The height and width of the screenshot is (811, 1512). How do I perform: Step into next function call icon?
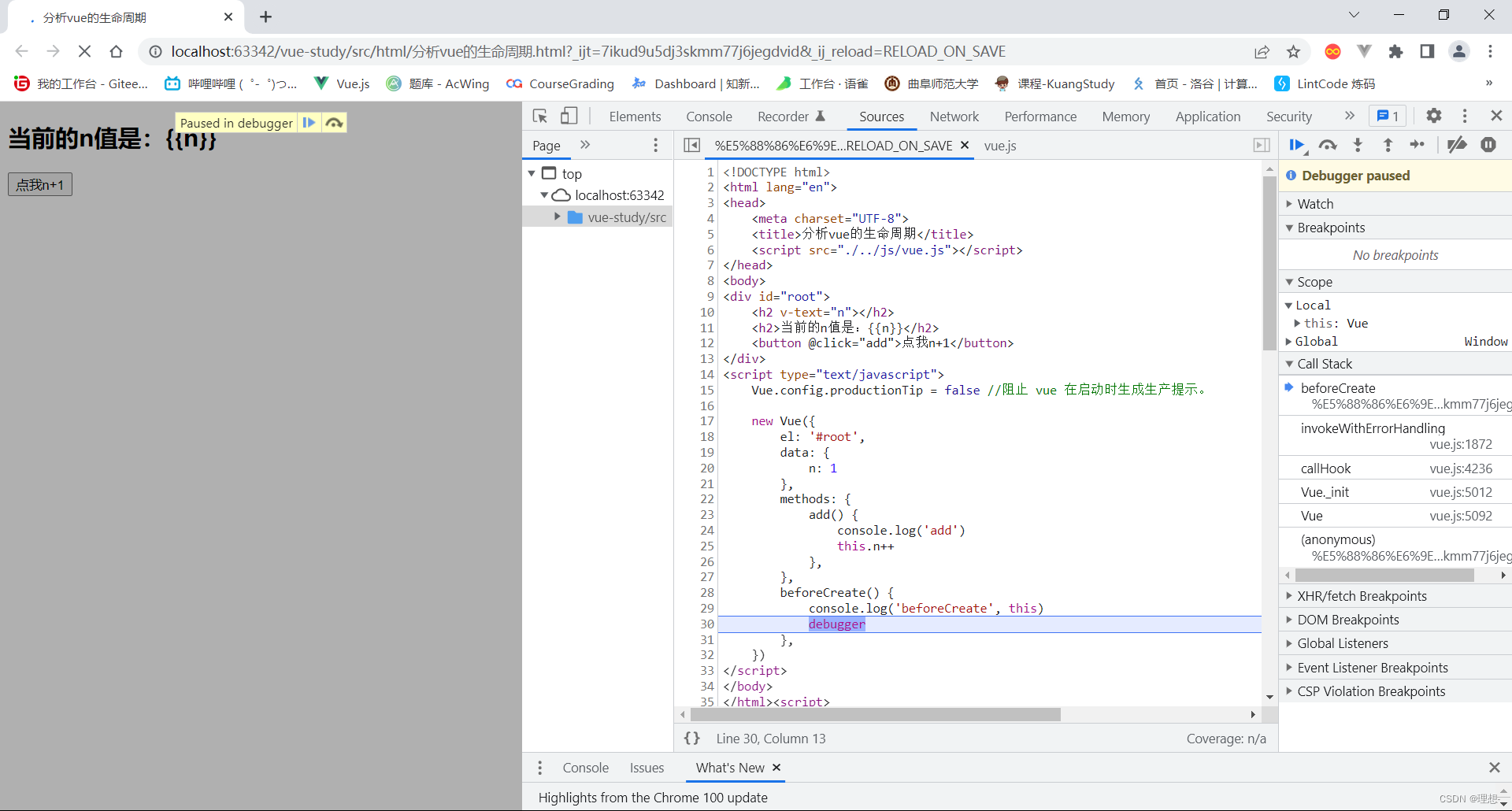[x=1358, y=145]
